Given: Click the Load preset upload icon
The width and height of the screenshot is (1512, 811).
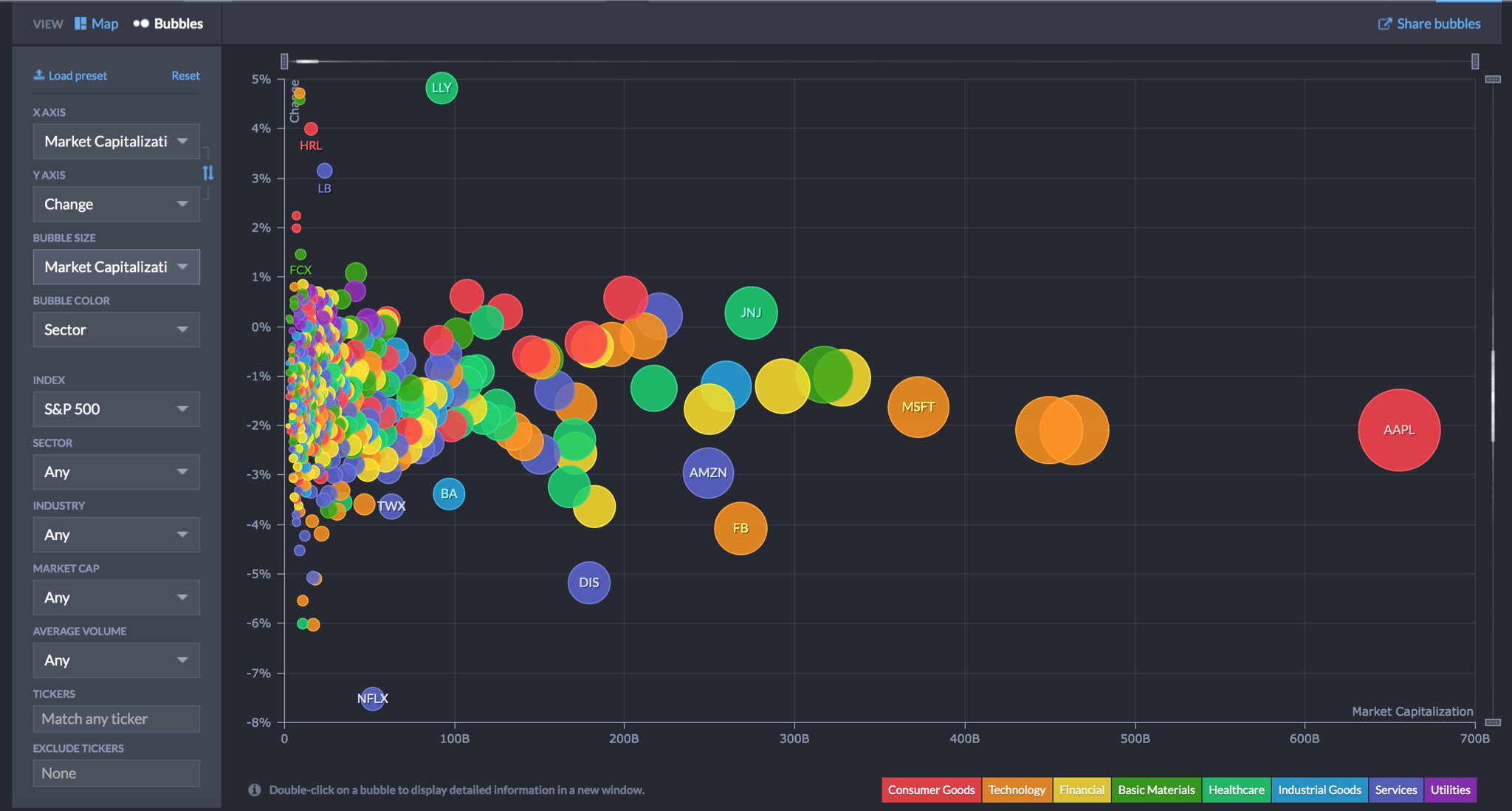Looking at the screenshot, I should point(39,75).
